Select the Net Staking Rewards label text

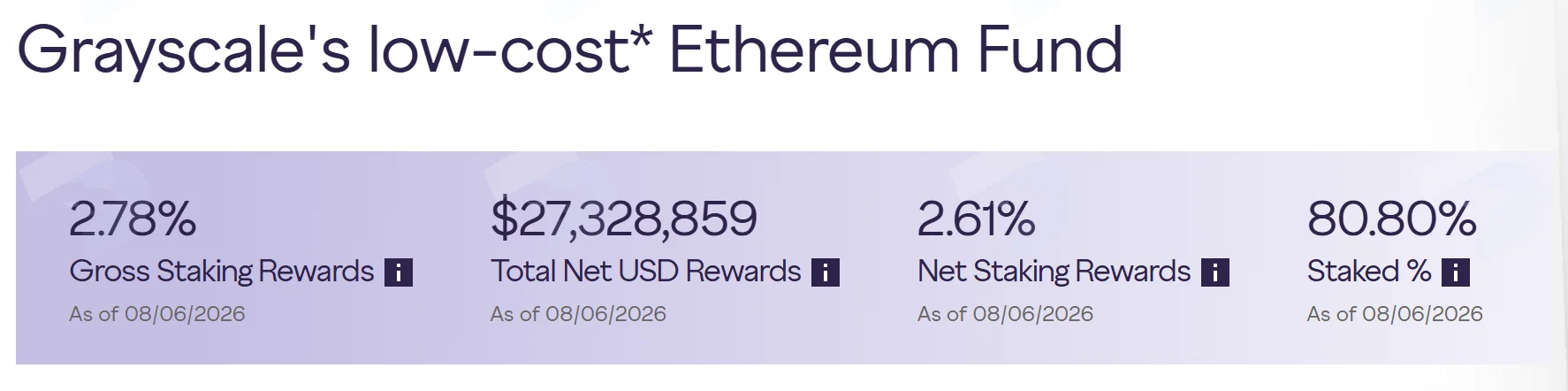pos(1054,272)
